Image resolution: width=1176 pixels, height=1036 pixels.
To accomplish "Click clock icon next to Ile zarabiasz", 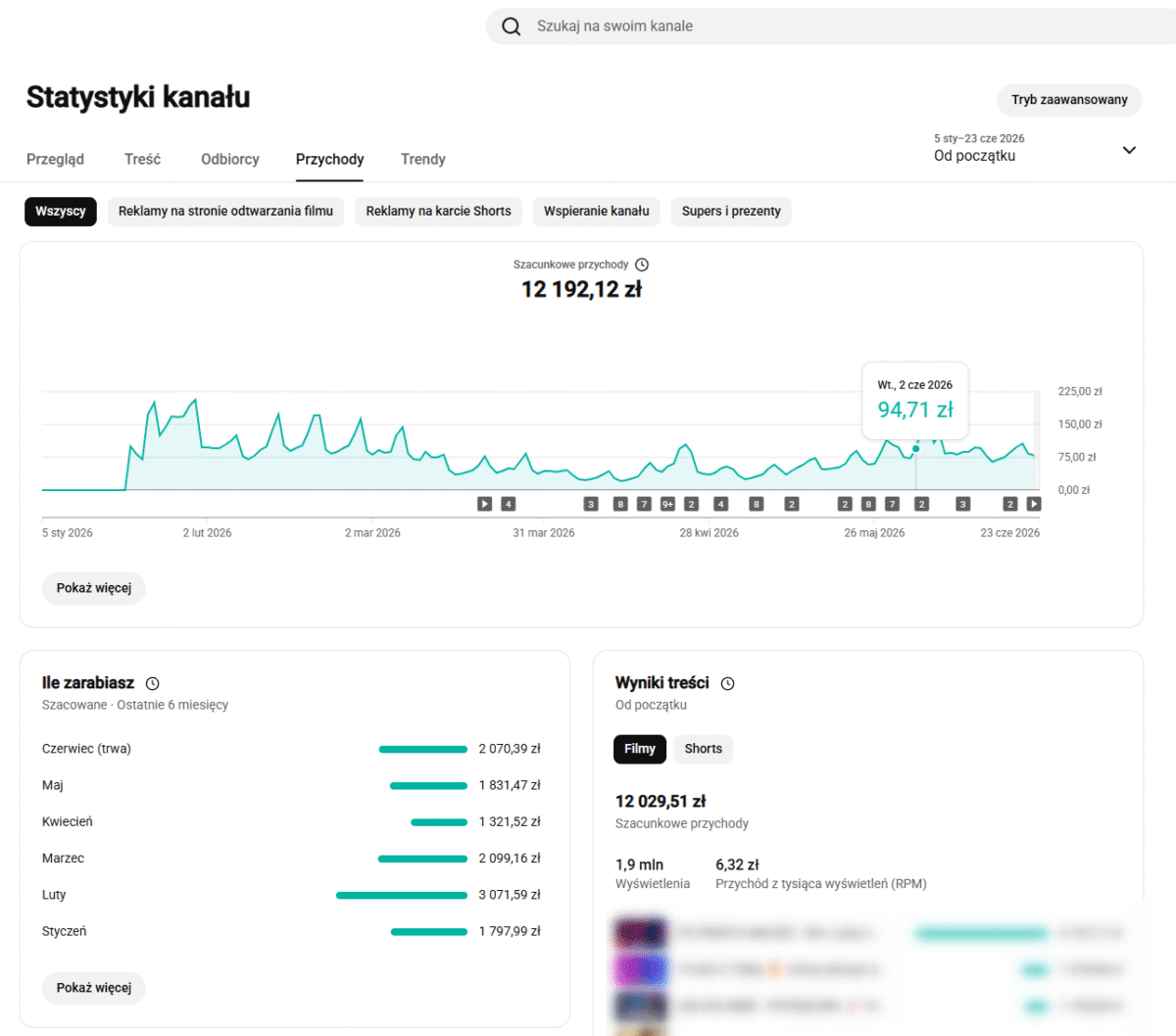I will (x=152, y=684).
